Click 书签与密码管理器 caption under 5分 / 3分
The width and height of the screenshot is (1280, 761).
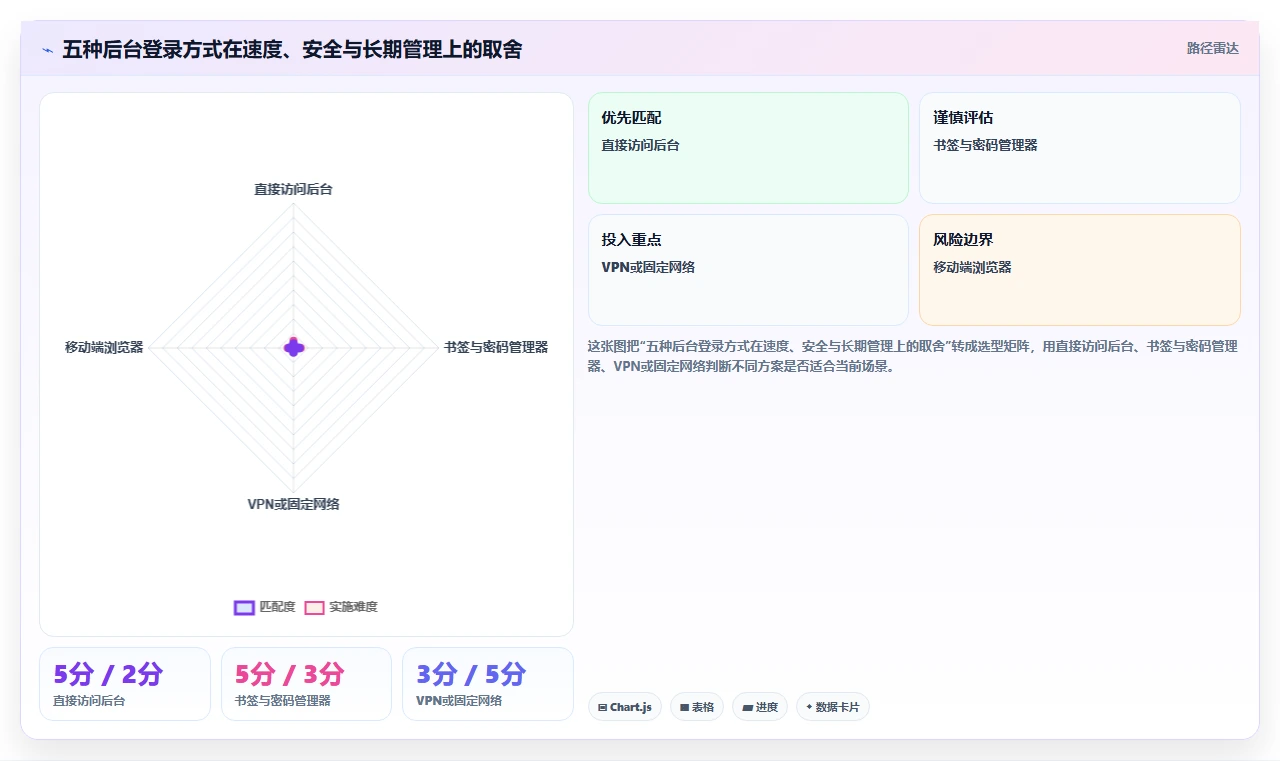tap(283, 701)
